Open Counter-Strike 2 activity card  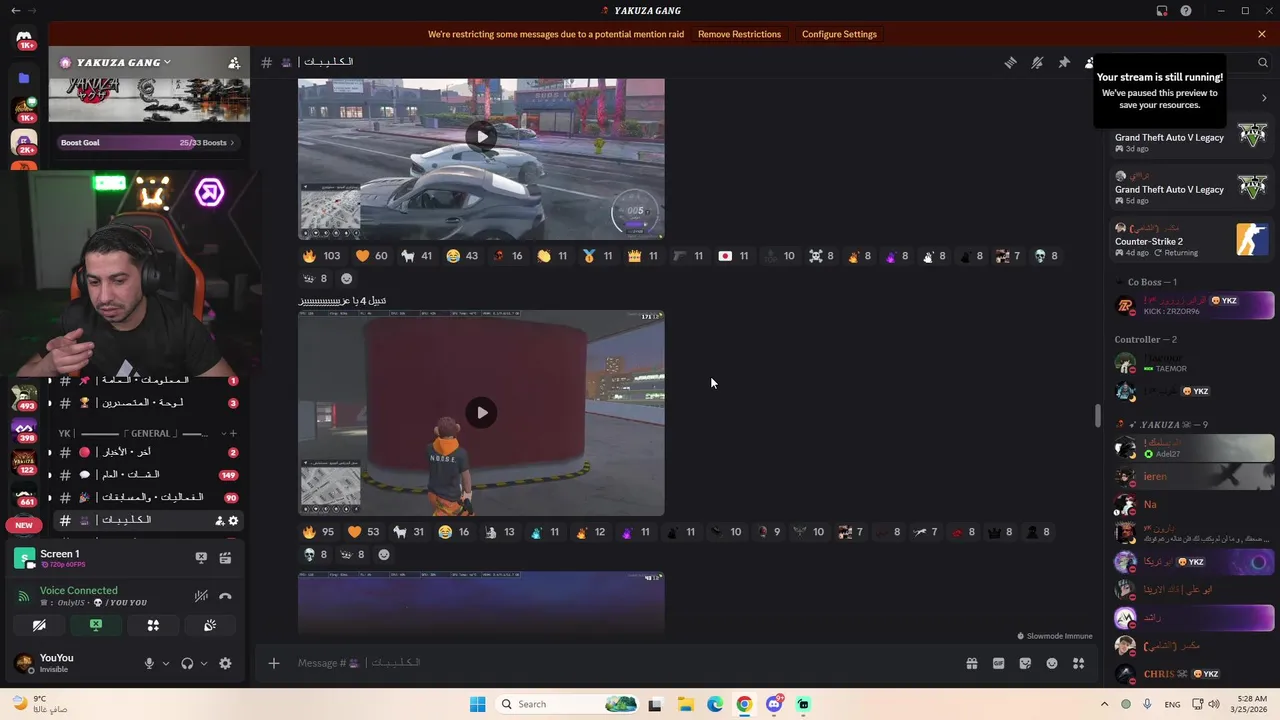point(1193,240)
